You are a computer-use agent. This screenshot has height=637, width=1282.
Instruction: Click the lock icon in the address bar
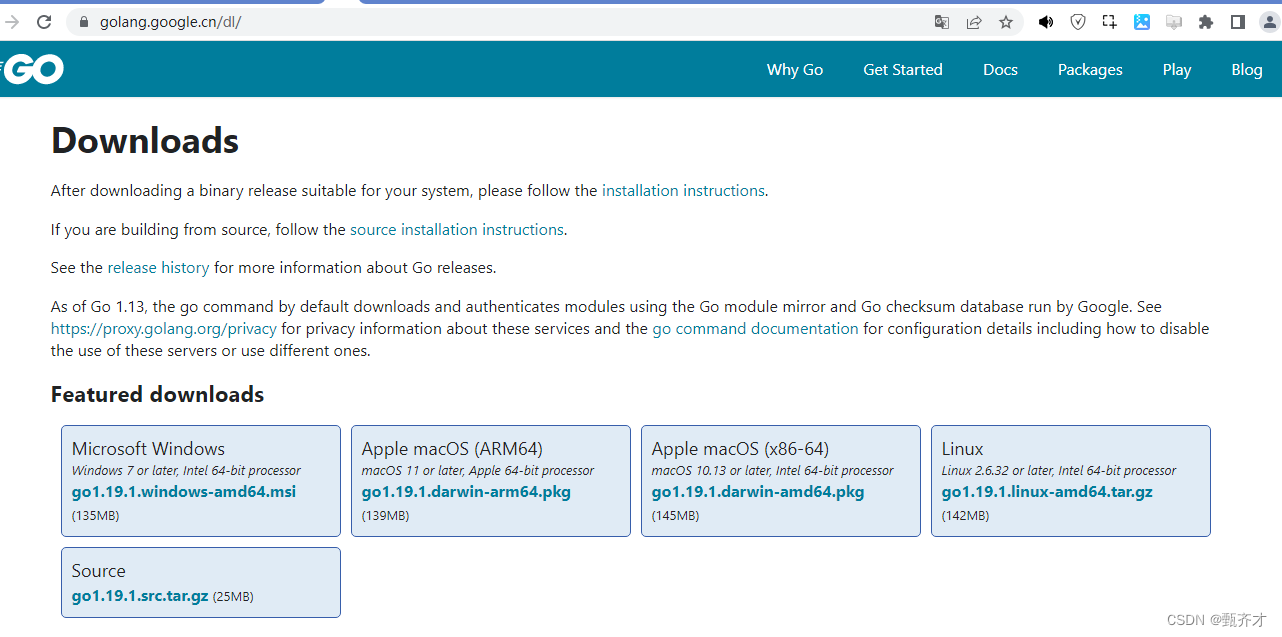(x=83, y=22)
